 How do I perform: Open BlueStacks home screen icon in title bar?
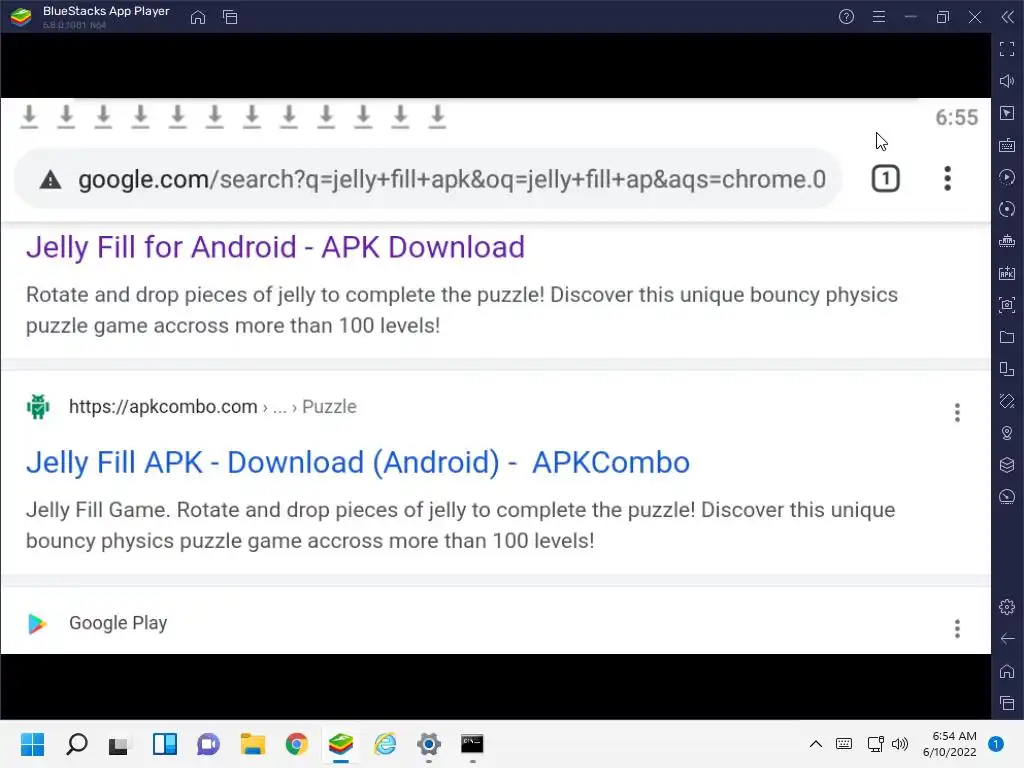coord(198,17)
